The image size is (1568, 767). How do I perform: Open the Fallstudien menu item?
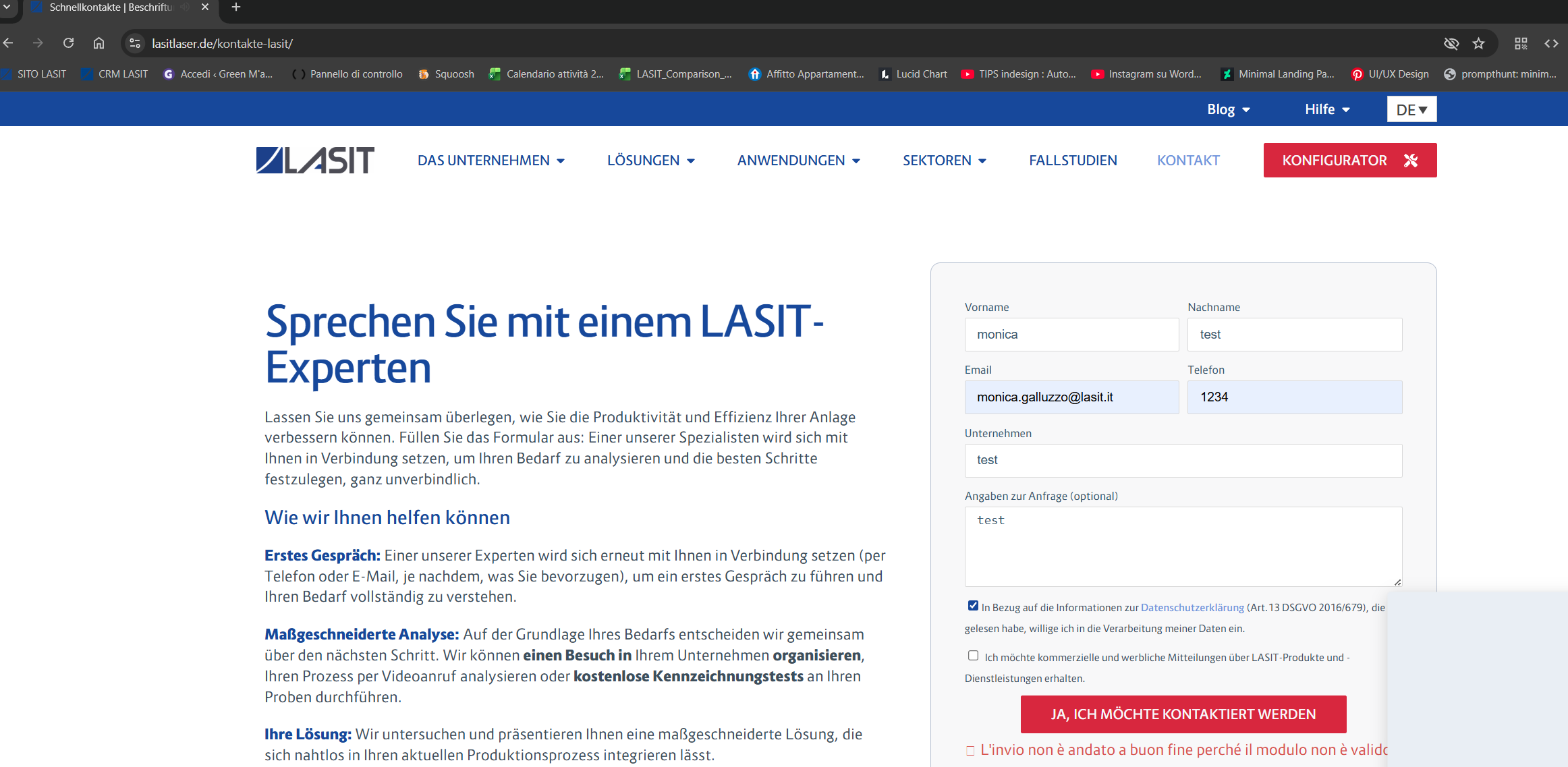pyautogui.click(x=1073, y=161)
